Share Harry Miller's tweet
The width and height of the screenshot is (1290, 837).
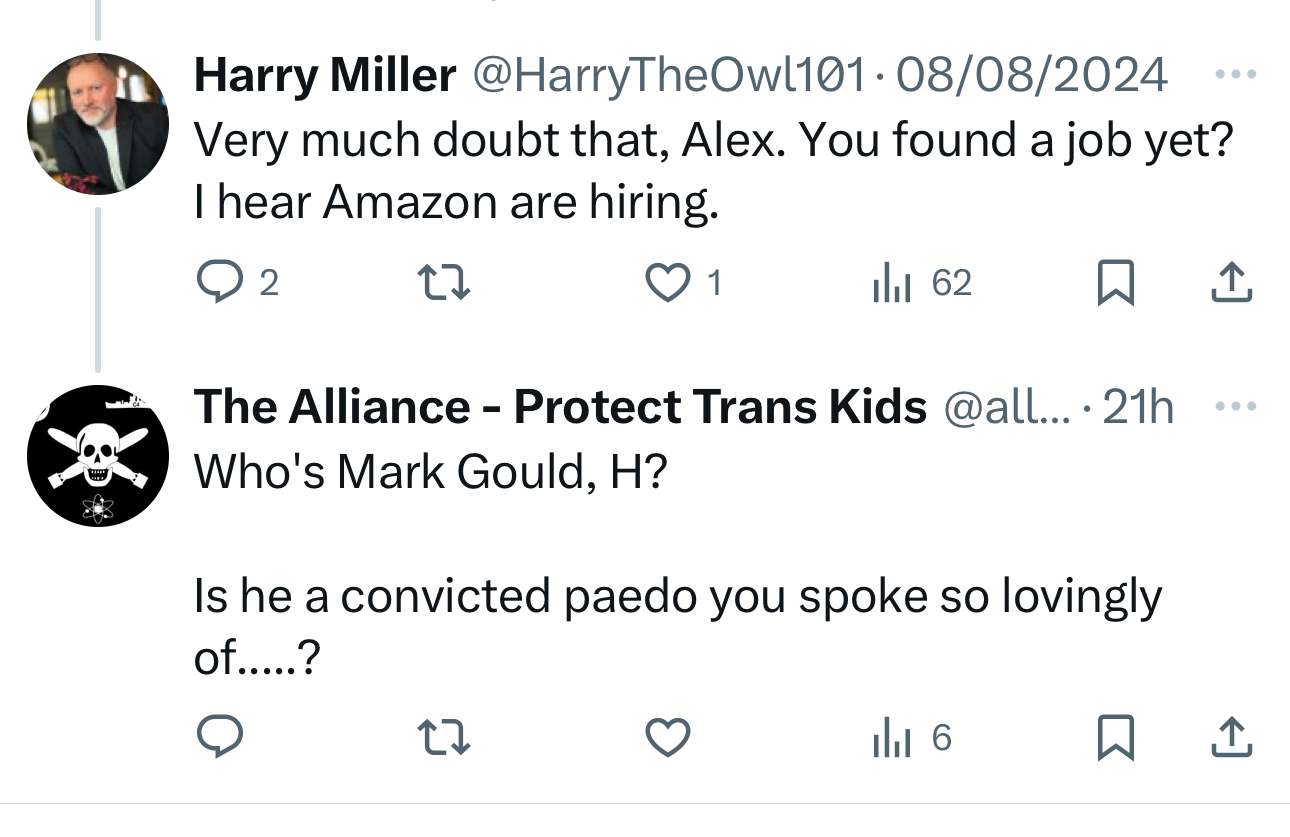(1231, 283)
